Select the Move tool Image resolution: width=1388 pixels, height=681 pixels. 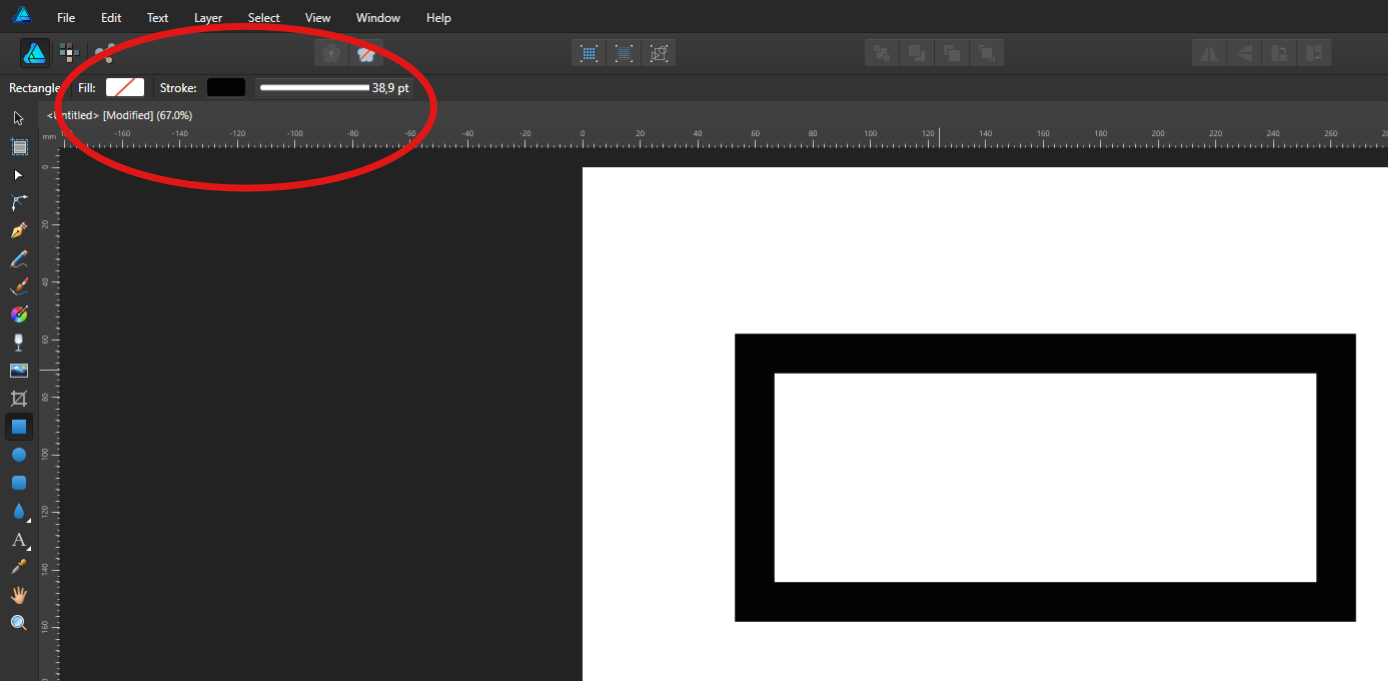16,117
